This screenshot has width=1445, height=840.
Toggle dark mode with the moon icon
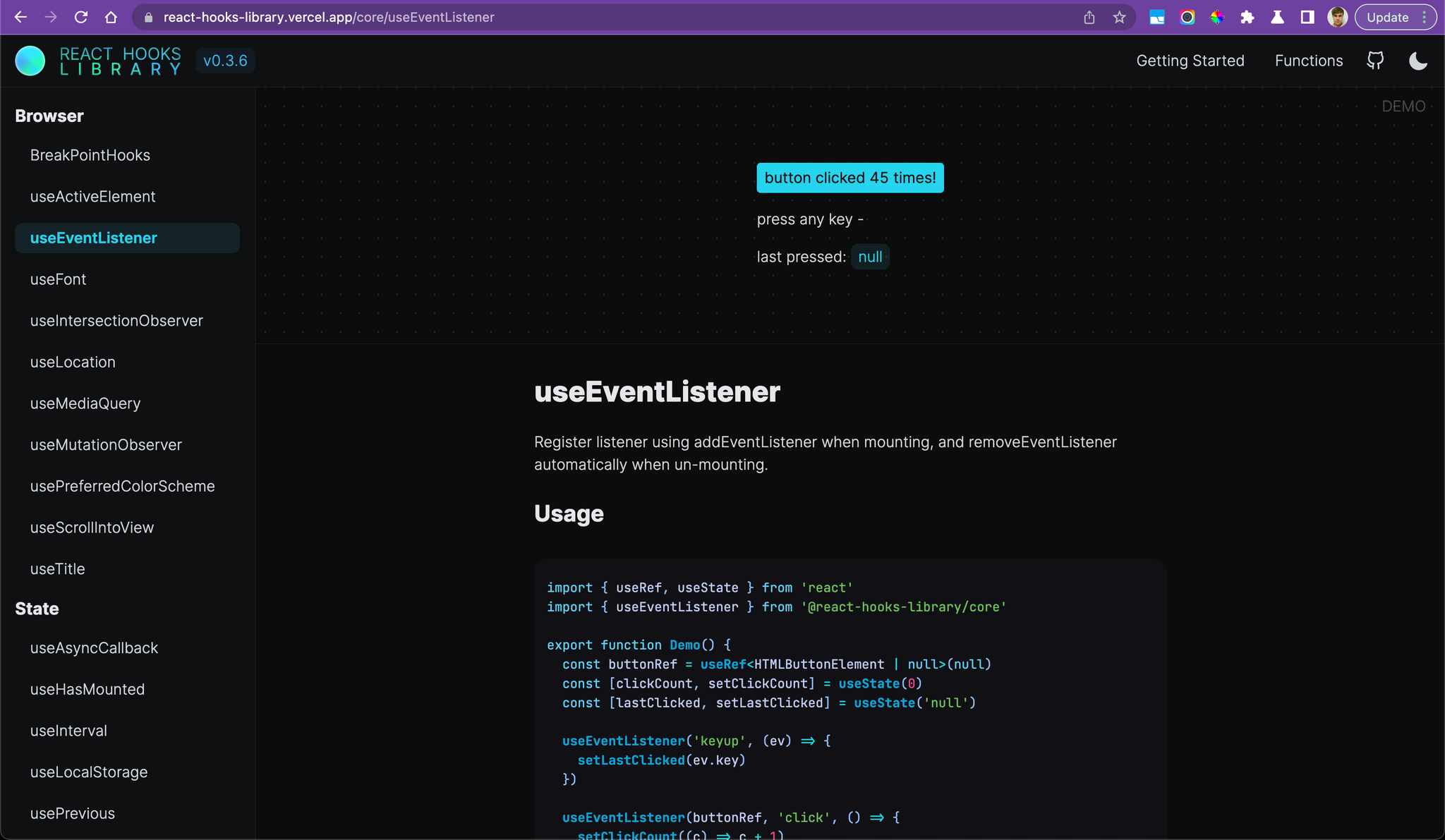(x=1418, y=61)
